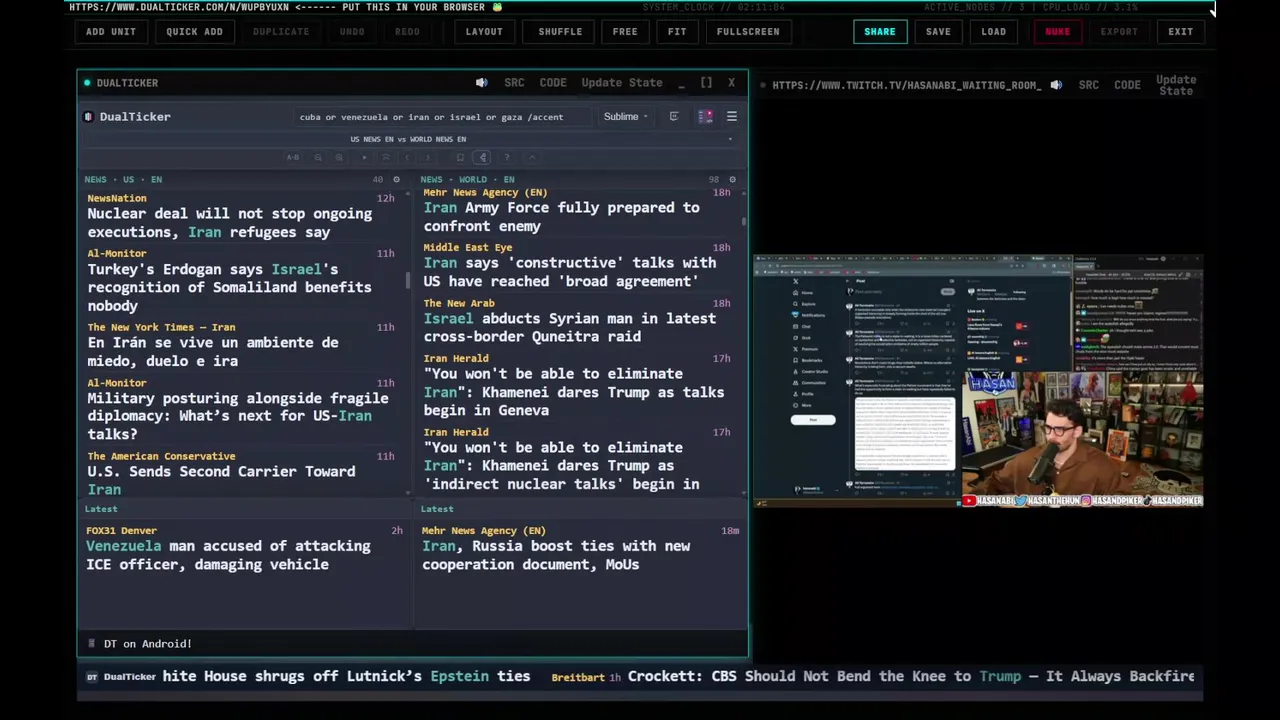This screenshot has width=1280, height=720.
Task: Click the LOAD button
Action: (994, 31)
